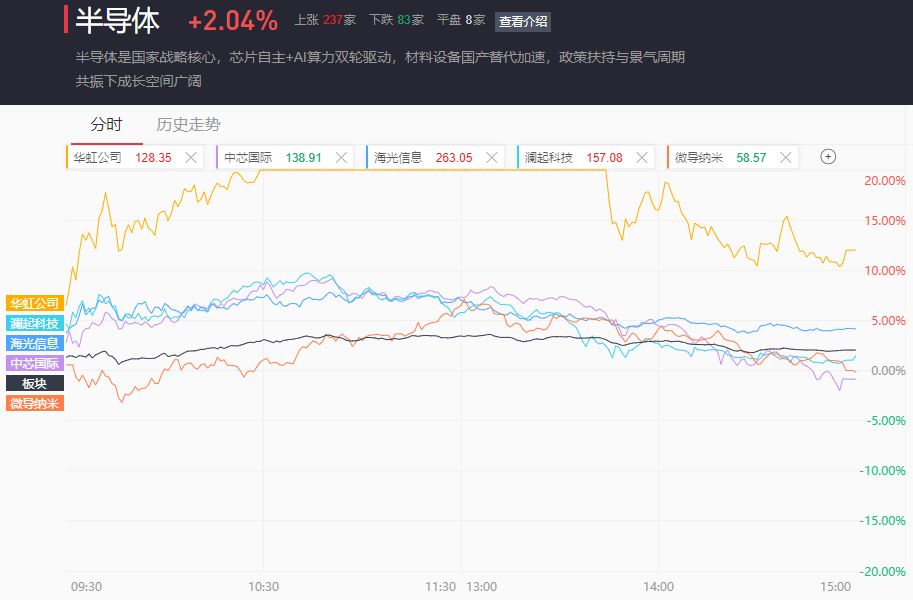The width and height of the screenshot is (913, 600).
Task: Delete 微导纳米 from the comparison list
Action: [x=785, y=157]
